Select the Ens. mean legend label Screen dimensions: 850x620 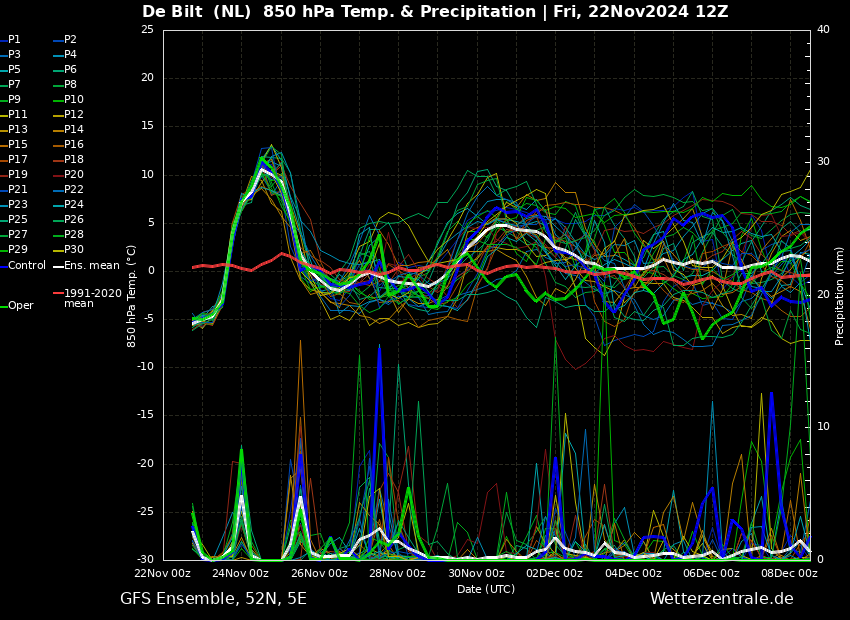tap(87, 266)
